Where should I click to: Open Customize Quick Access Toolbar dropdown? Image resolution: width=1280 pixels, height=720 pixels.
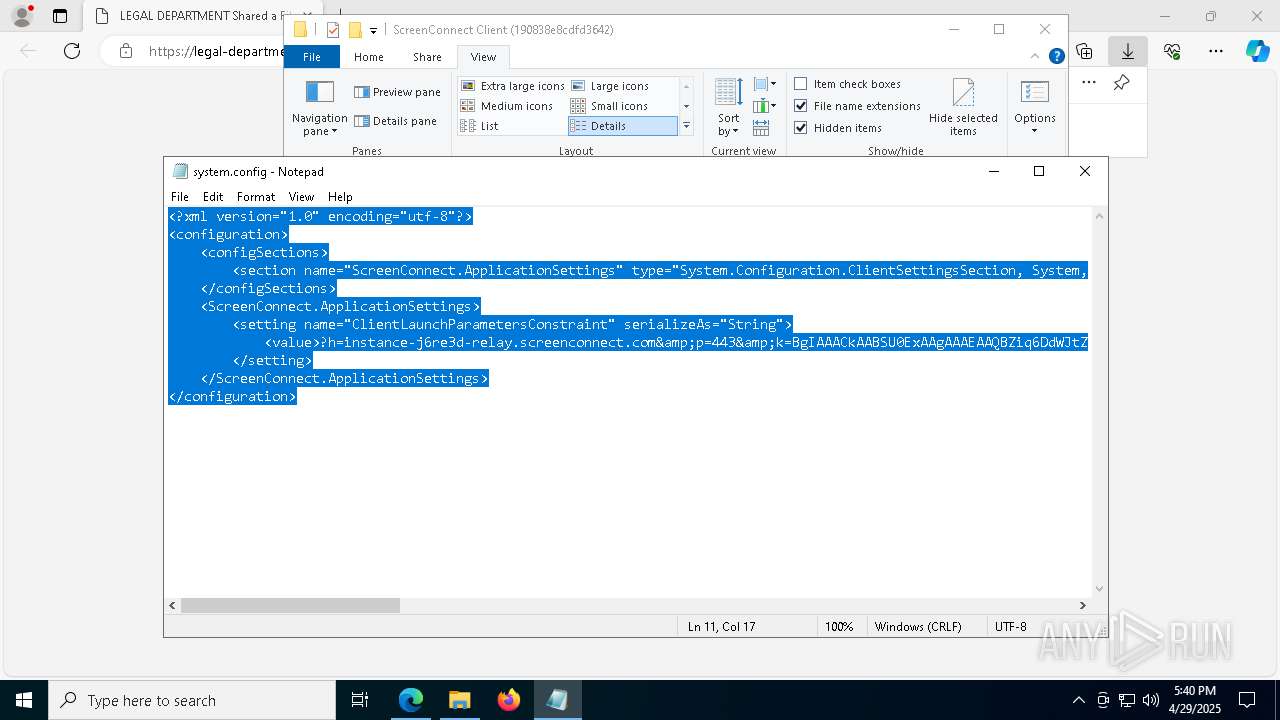373,31
